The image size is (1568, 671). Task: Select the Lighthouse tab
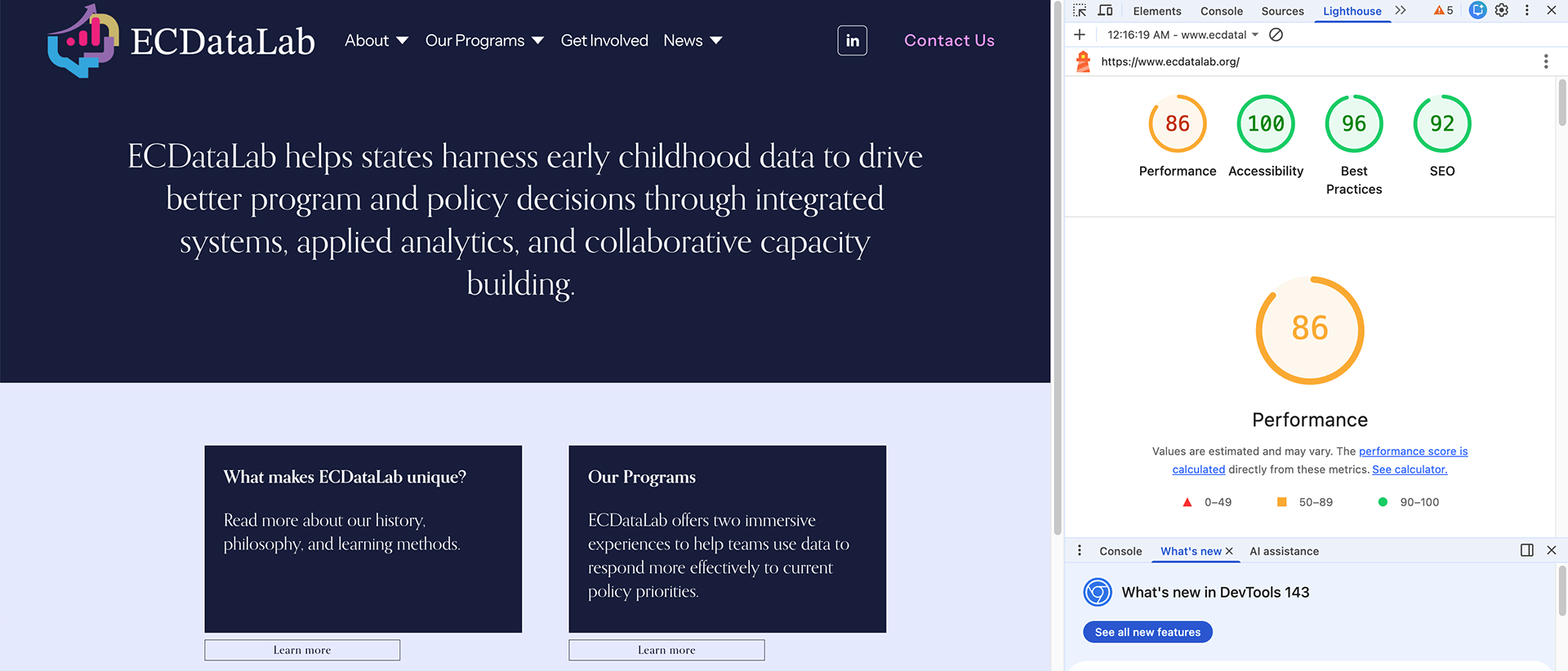pyautogui.click(x=1352, y=11)
